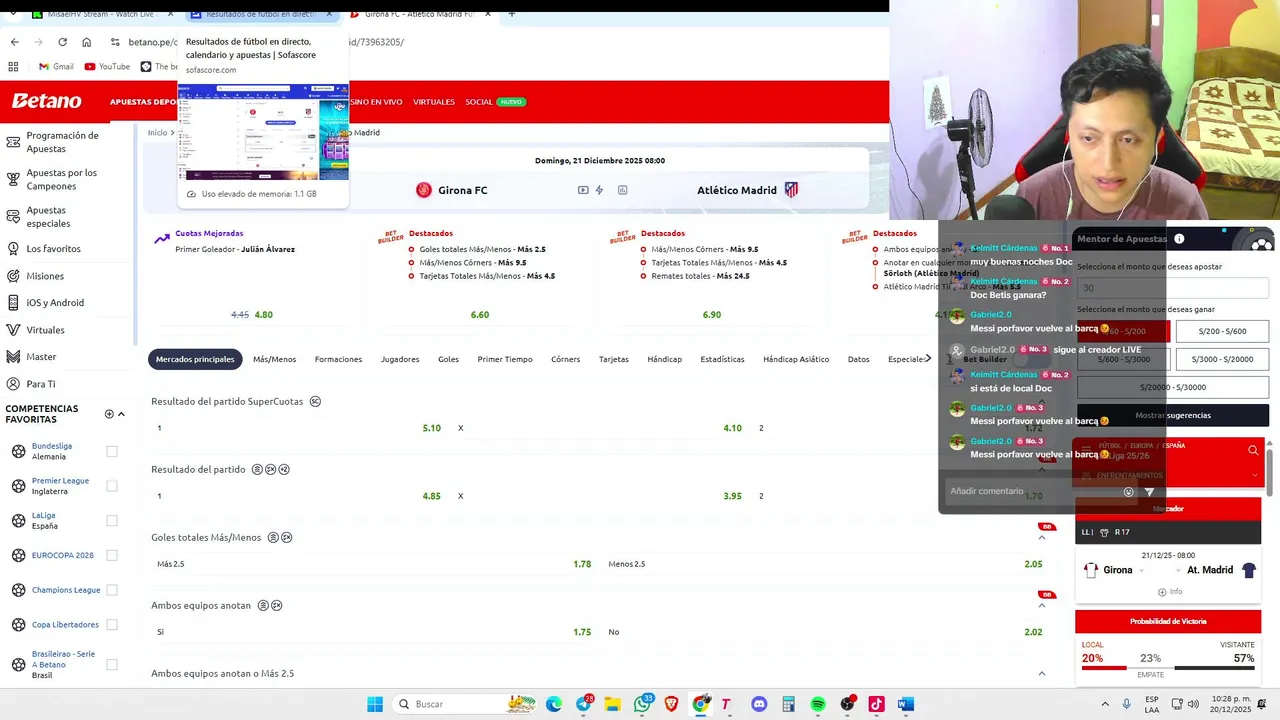The width and height of the screenshot is (1280, 720).
Task: Collapse Ambos equipos anotan o Más 2.5
Action: click(x=1041, y=674)
